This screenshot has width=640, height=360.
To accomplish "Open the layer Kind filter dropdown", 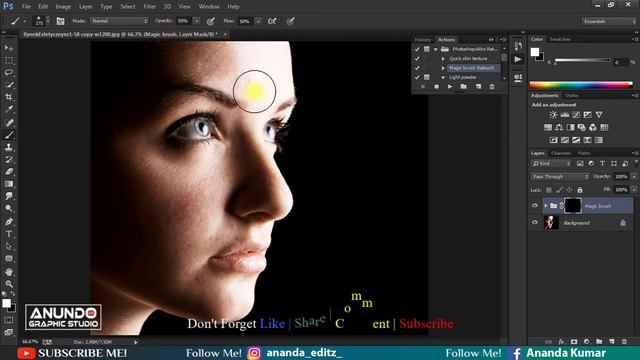I will coord(551,163).
